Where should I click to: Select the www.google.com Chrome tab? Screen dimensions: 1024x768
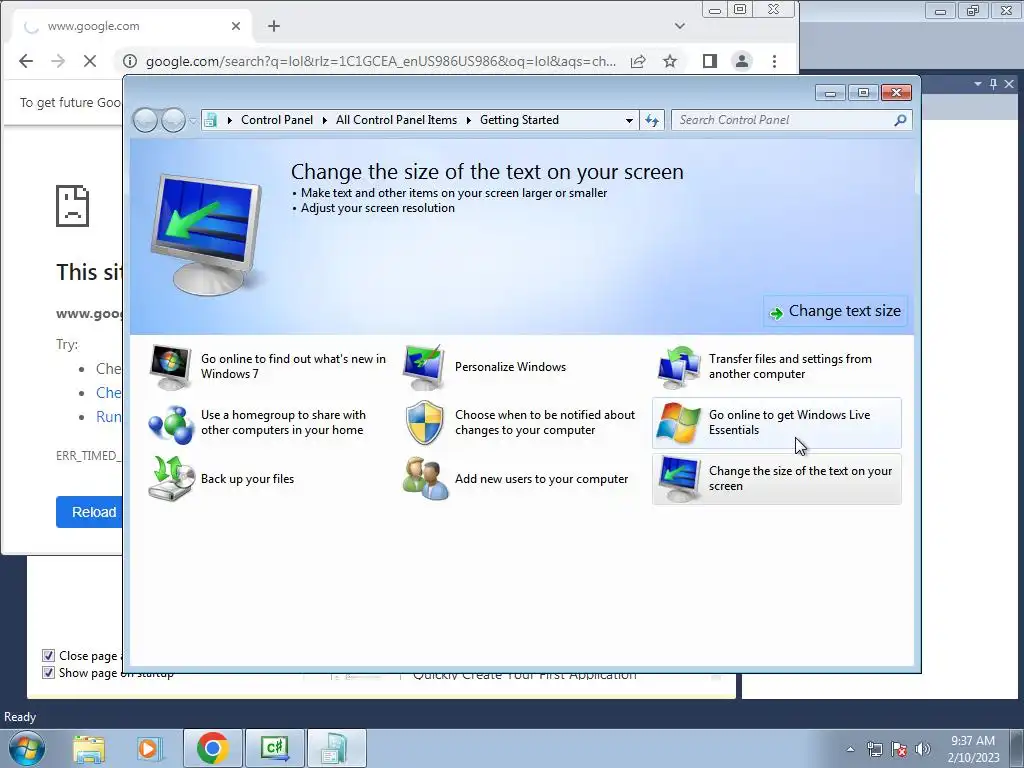[x=131, y=26]
